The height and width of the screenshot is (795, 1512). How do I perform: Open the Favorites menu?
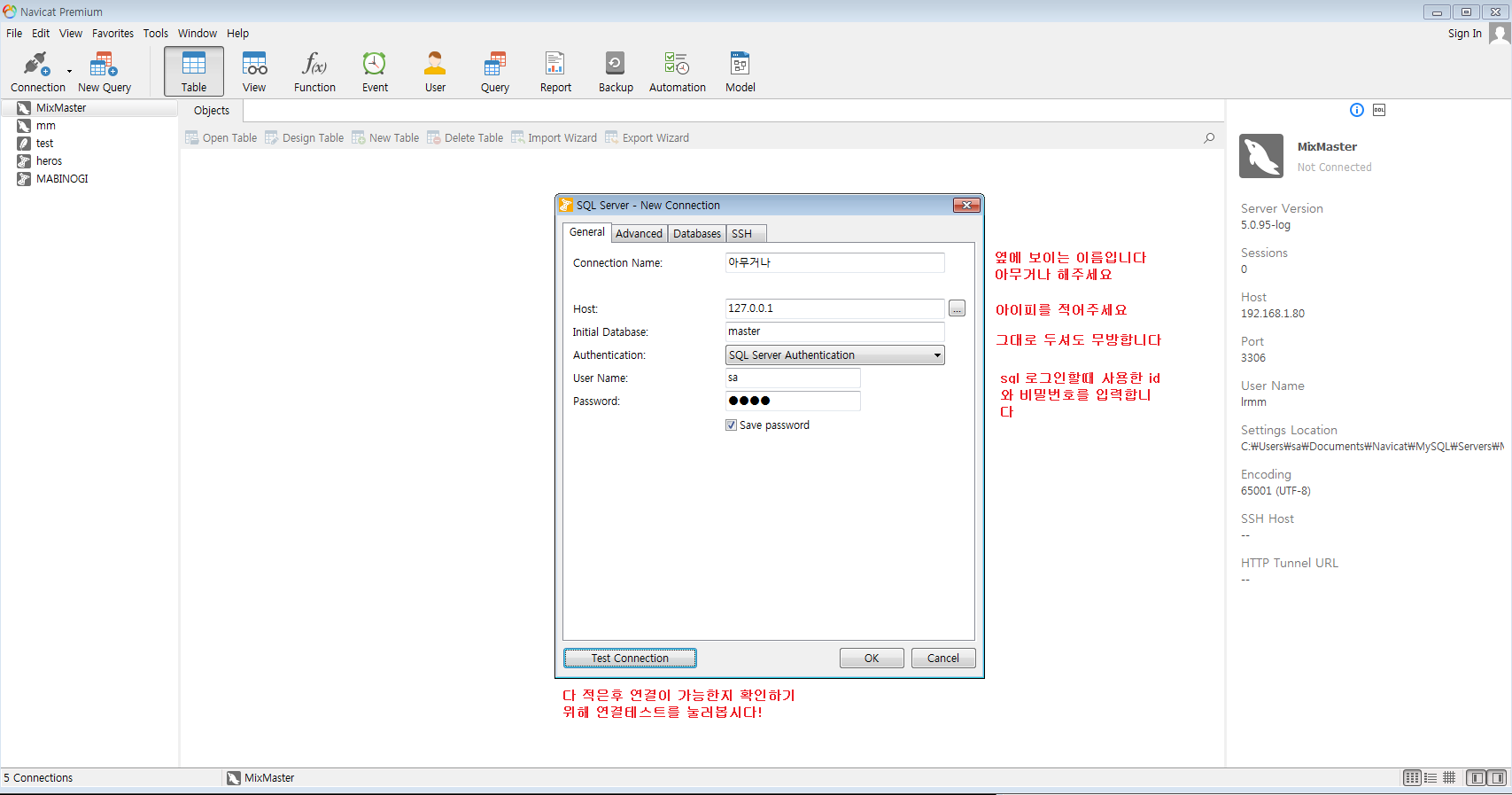point(112,34)
